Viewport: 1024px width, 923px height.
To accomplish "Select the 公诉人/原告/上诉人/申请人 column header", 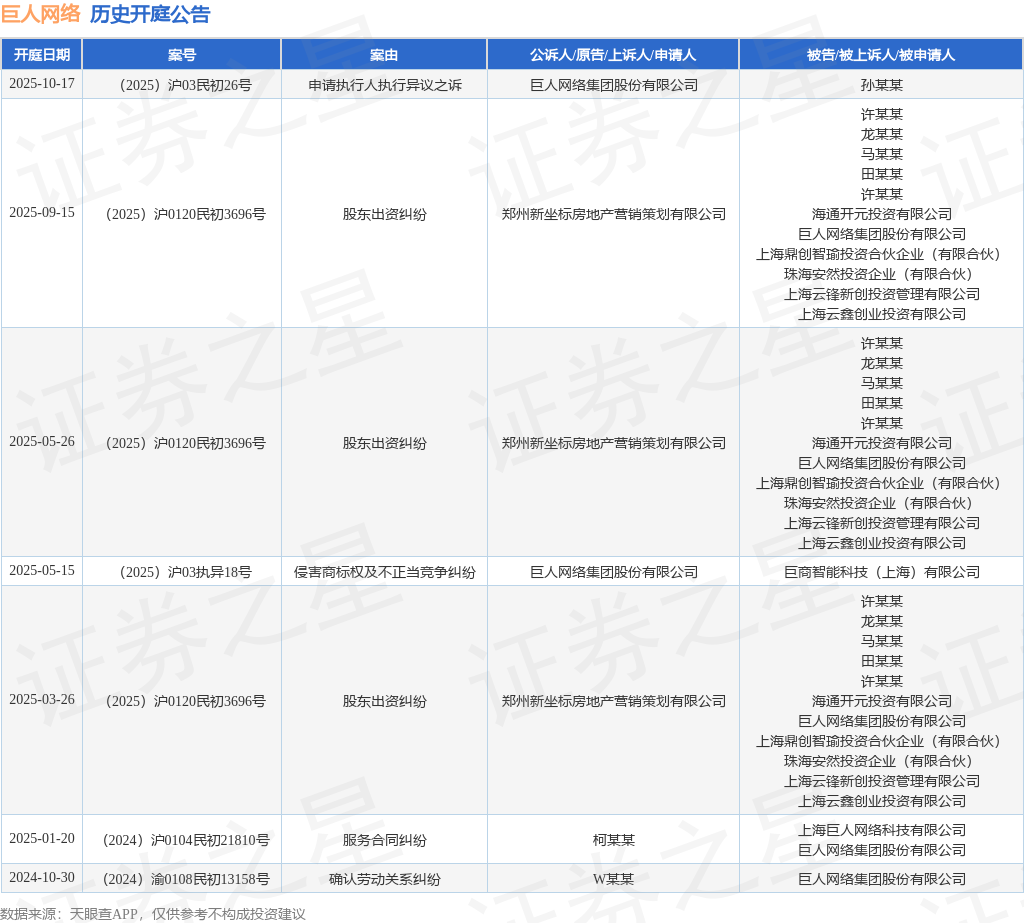I will (613, 55).
